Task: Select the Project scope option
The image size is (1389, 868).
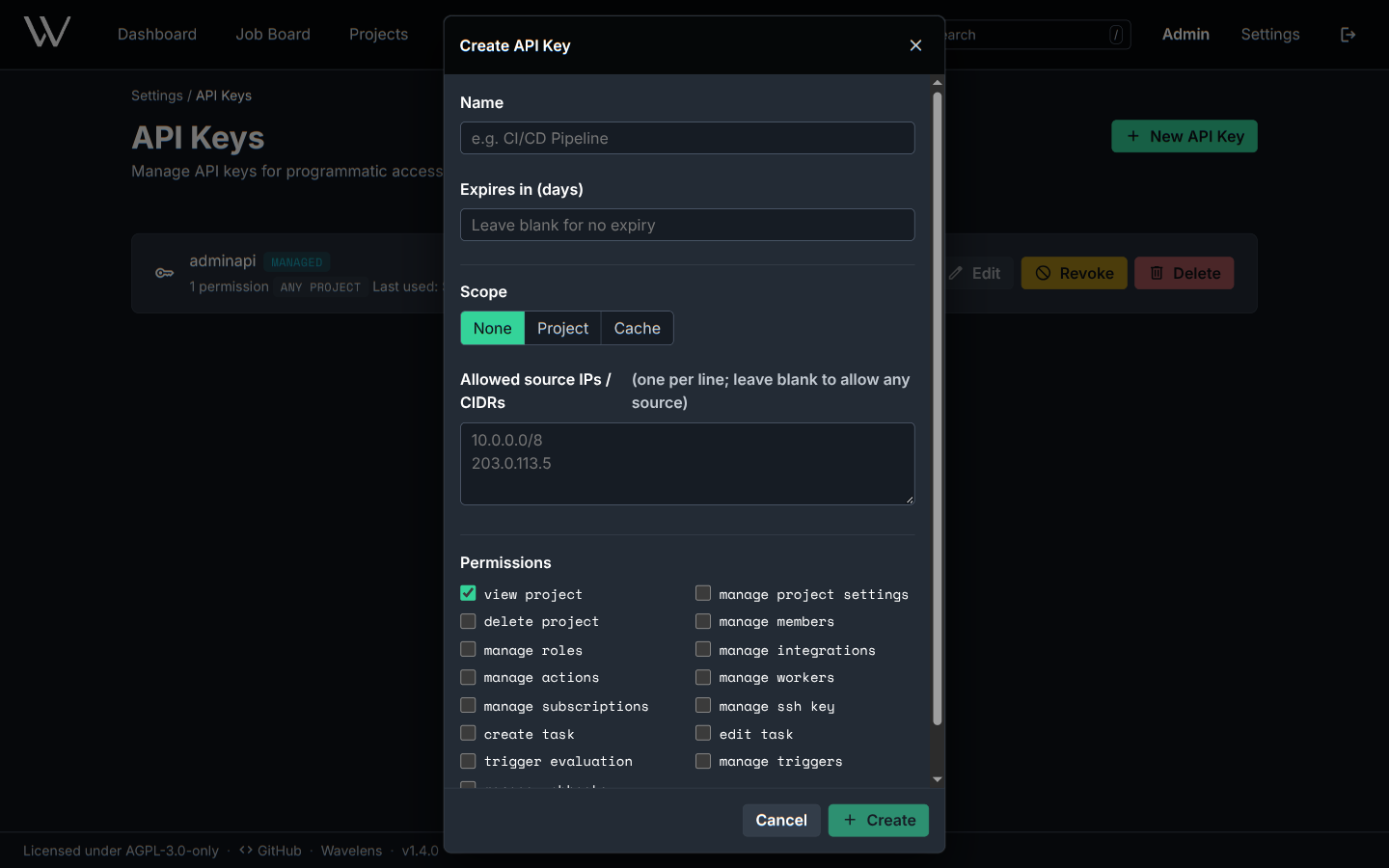Action: point(562,328)
